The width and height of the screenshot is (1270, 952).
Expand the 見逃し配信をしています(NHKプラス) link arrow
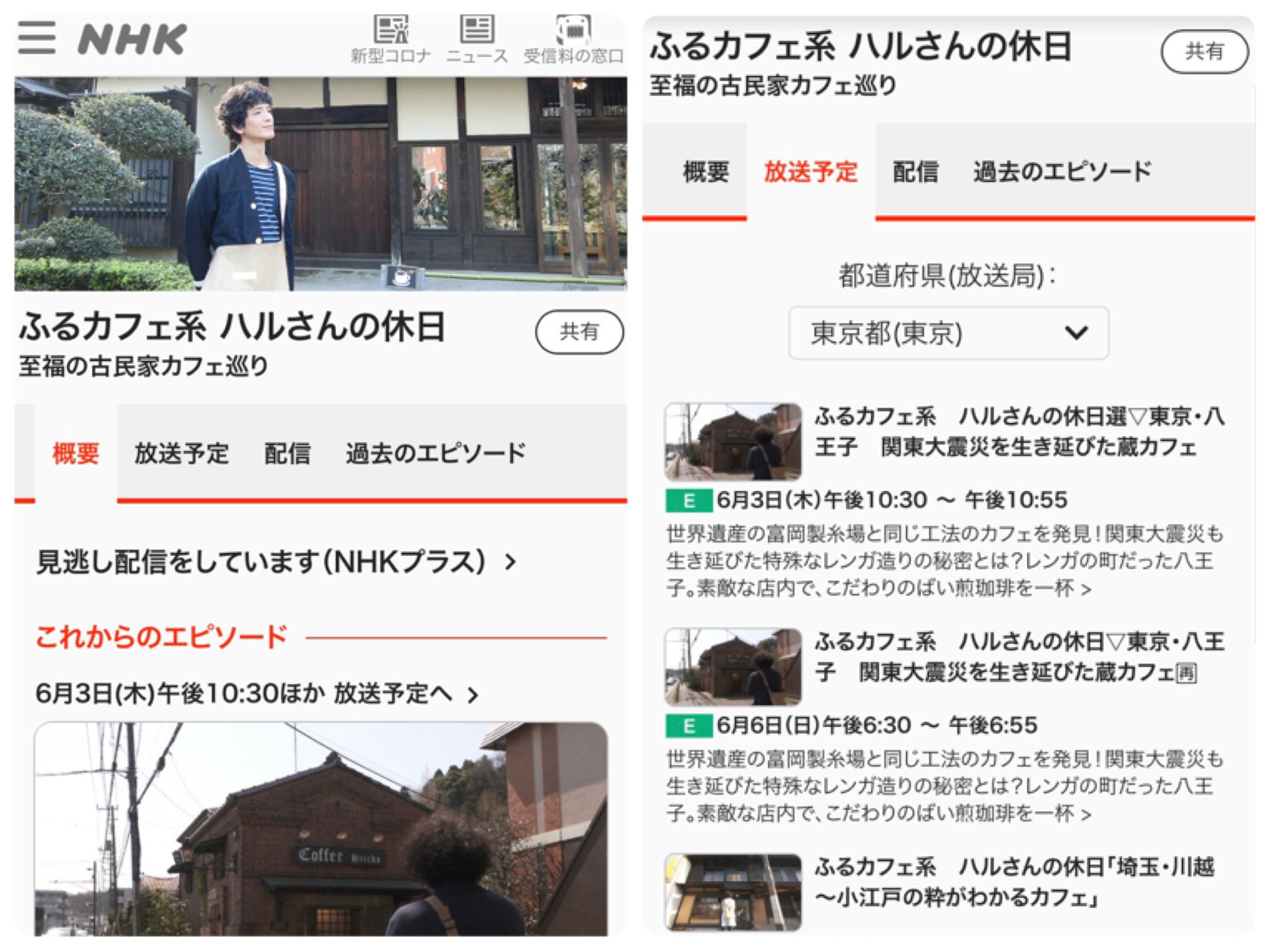point(511,563)
